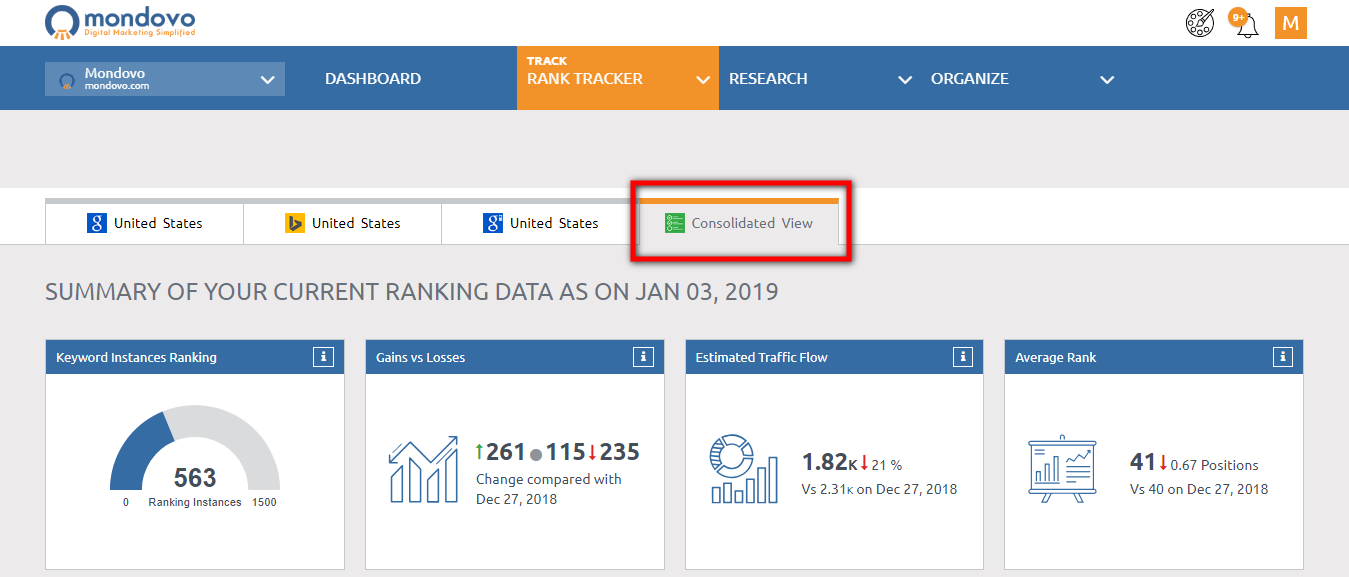The height and width of the screenshot is (577, 1349).
Task: Click the summary heading dated Jan 03, 2019
Action: tap(412, 292)
